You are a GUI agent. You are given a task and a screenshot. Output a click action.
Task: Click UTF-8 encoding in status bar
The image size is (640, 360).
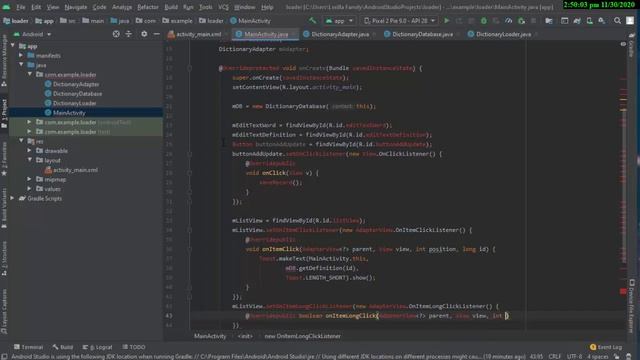(x=574, y=356)
